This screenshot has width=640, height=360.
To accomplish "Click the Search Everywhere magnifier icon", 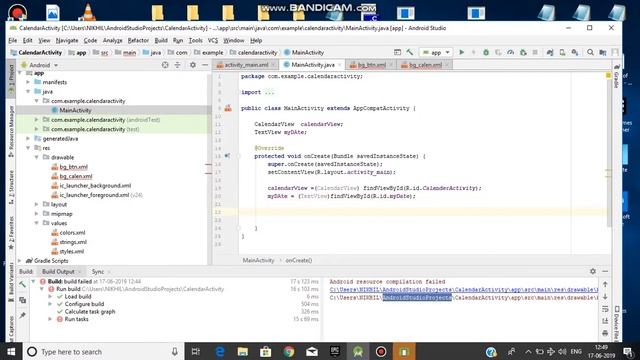I will point(590,52).
